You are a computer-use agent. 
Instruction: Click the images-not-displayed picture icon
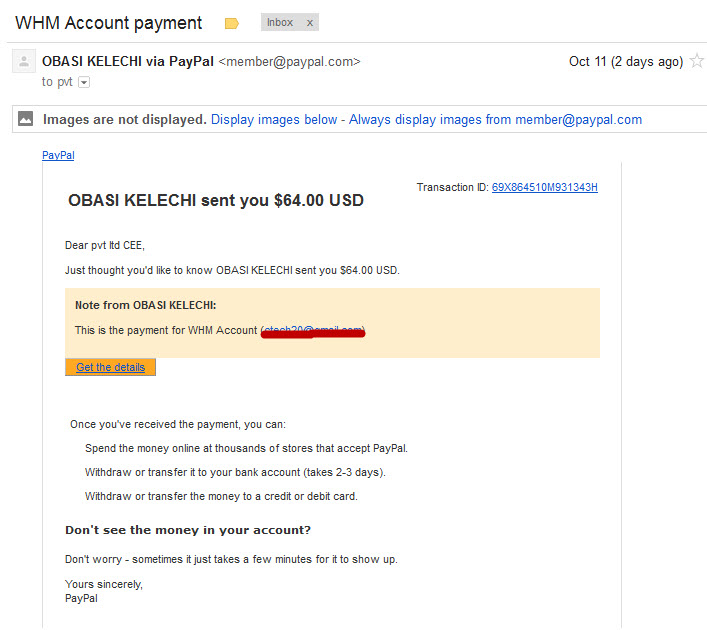[25, 119]
